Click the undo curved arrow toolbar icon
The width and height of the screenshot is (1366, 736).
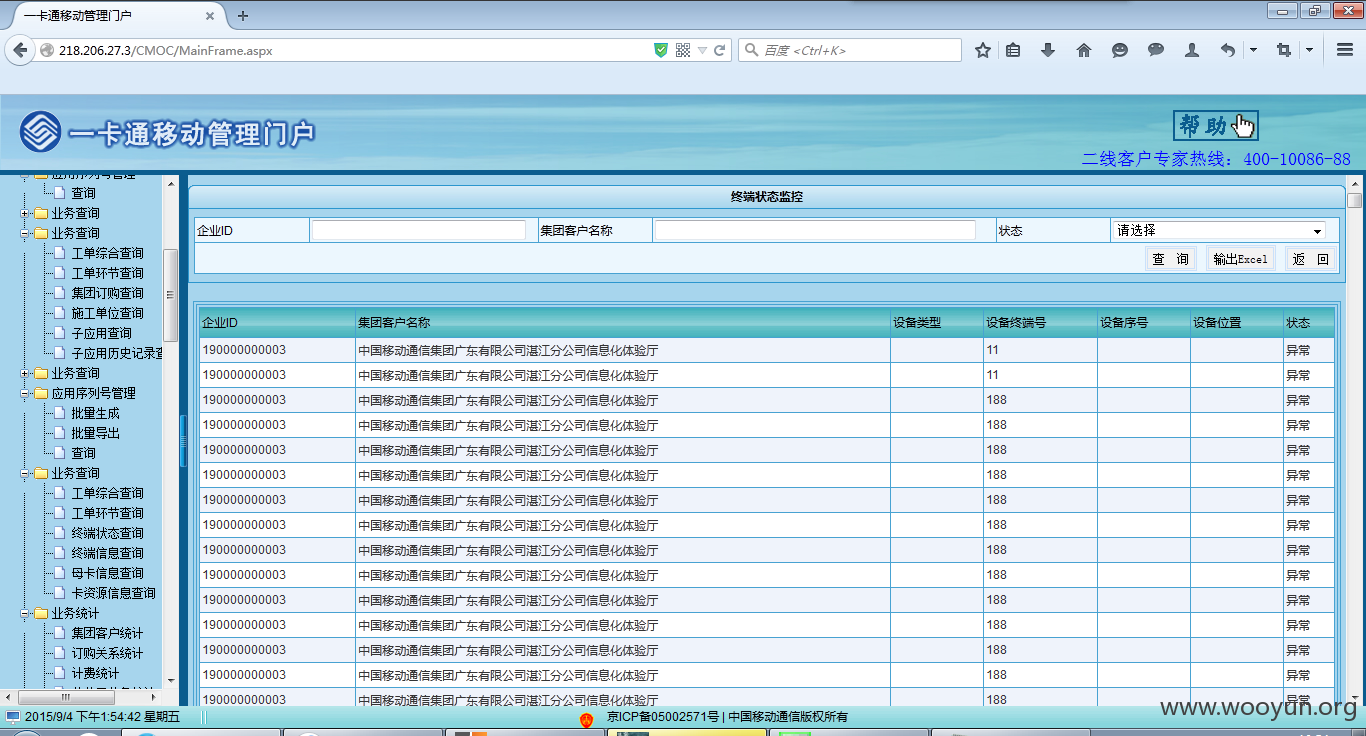(x=1228, y=50)
